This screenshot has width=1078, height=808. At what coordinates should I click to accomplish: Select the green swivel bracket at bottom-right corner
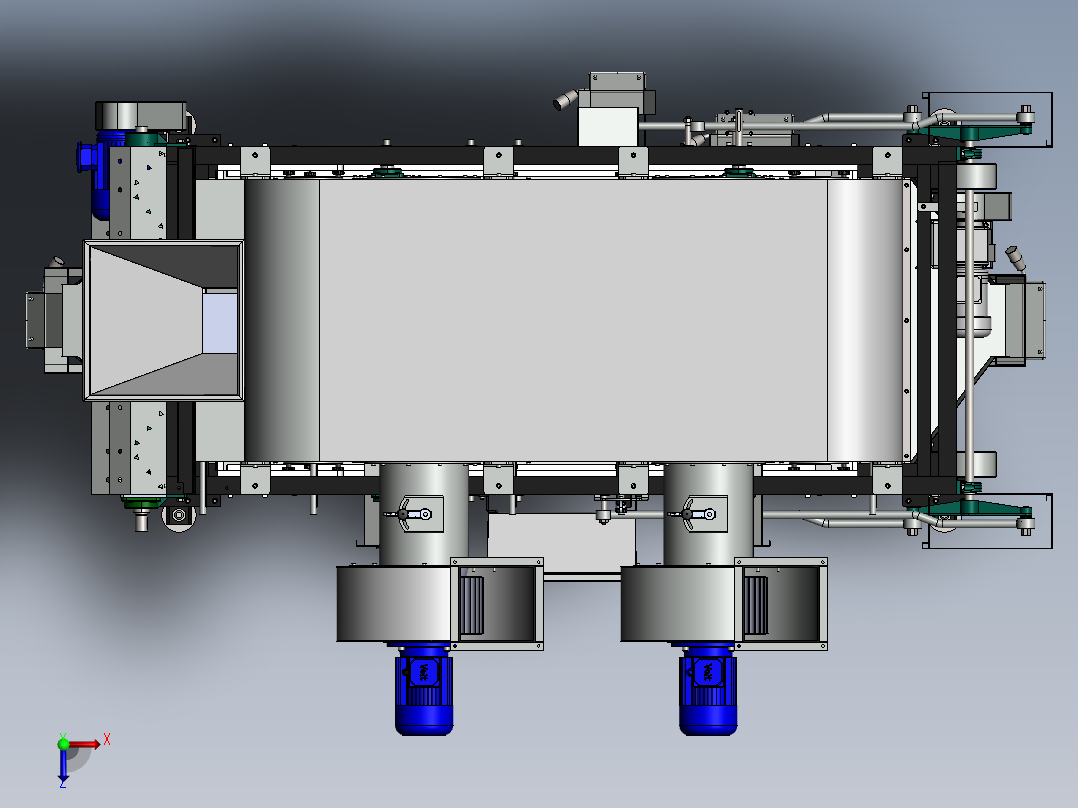click(973, 510)
